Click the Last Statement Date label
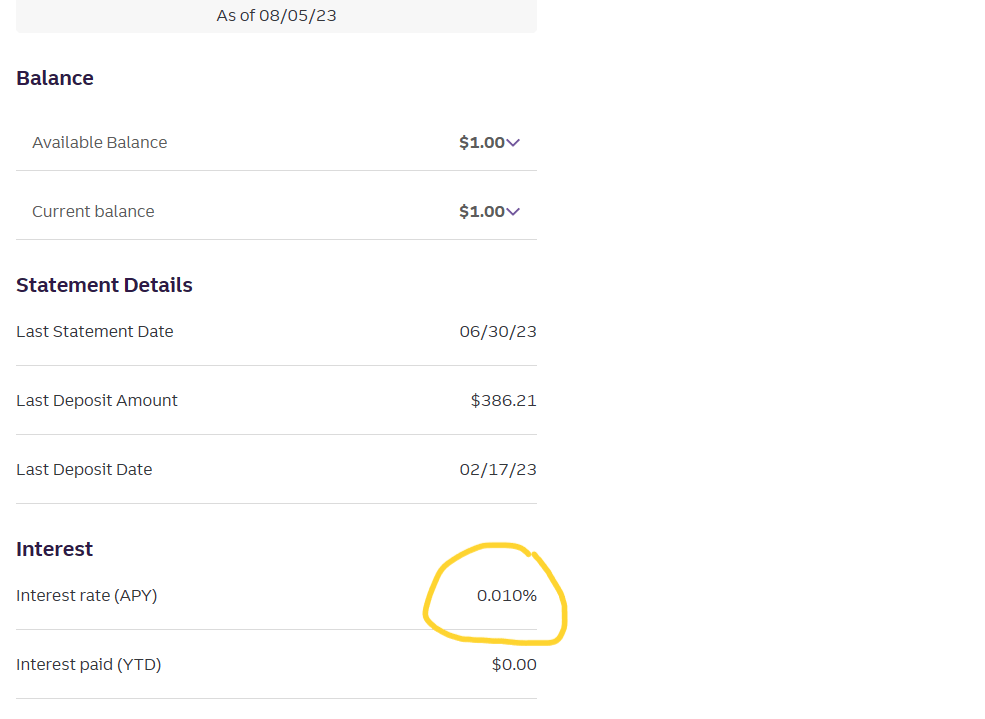This screenshot has height=719, width=985. tap(94, 332)
